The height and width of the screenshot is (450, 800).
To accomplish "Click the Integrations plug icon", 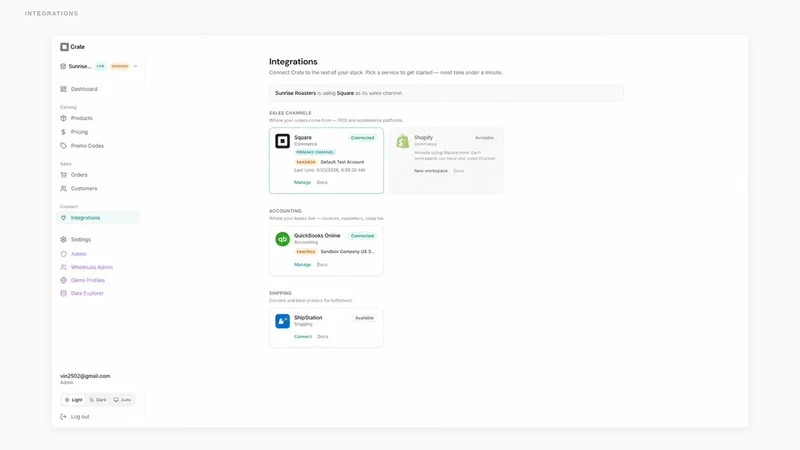I will point(63,217).
